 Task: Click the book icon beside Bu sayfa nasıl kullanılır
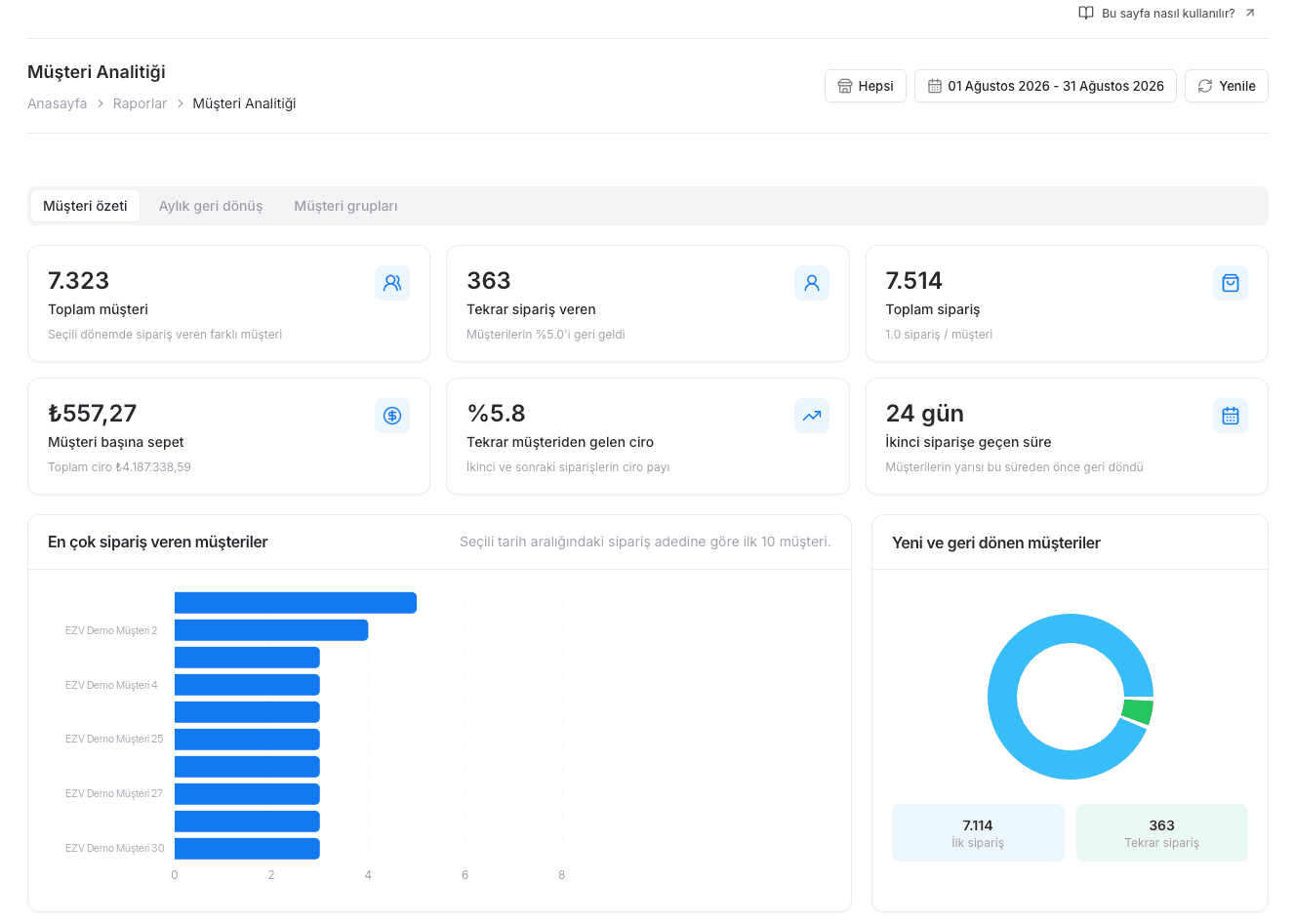[x=1086, y=13]
